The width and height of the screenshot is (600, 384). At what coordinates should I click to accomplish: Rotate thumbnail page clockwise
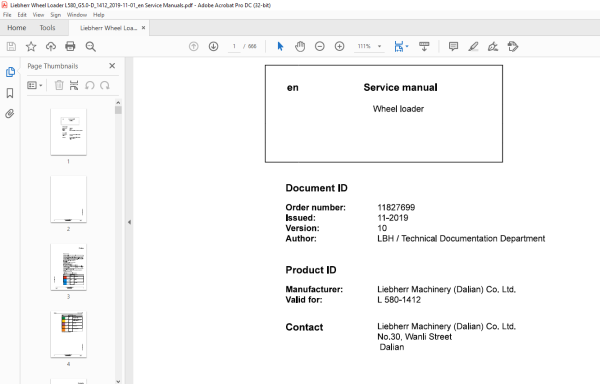pos(105,85)
